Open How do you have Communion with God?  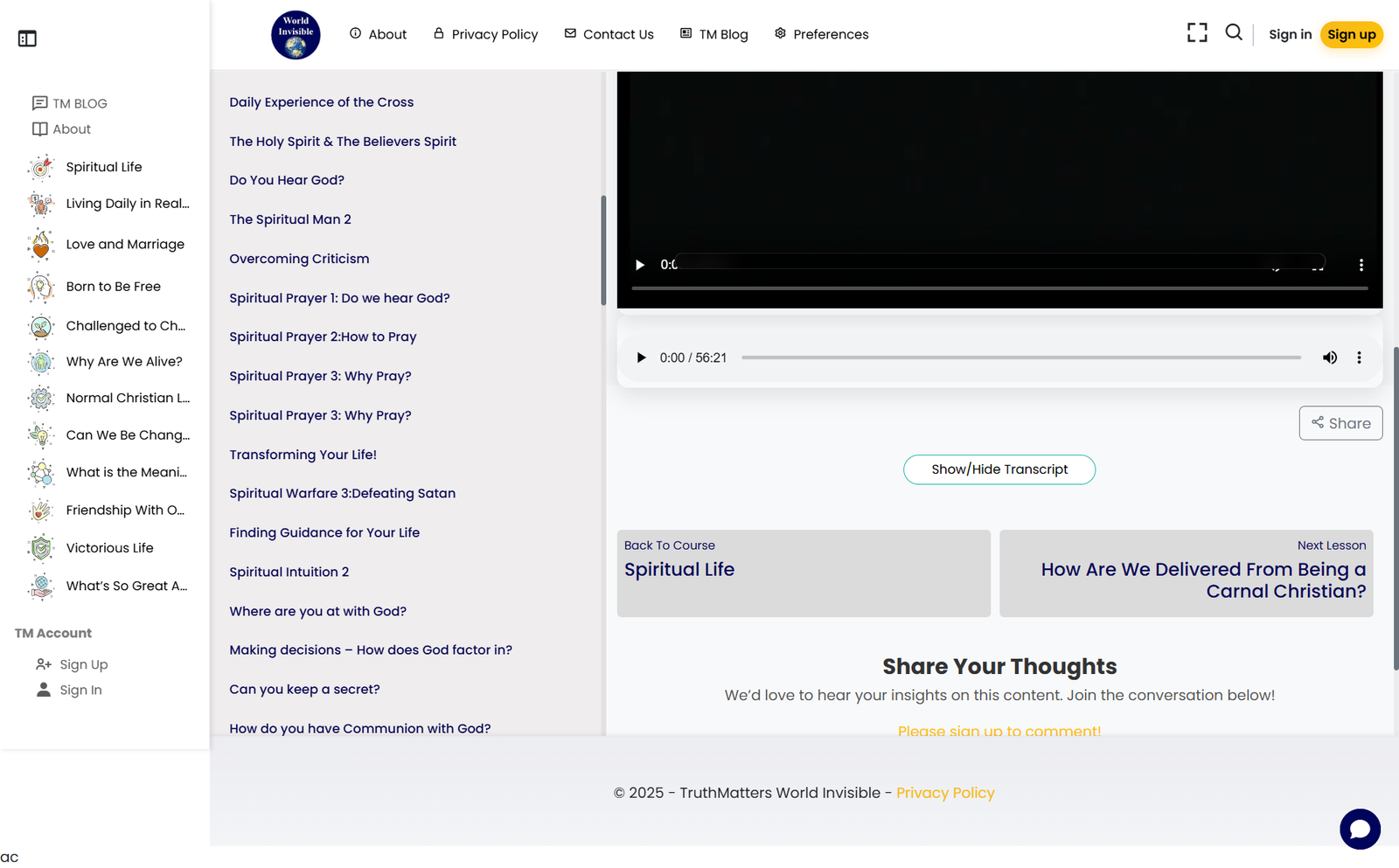(x=359, y=728)
